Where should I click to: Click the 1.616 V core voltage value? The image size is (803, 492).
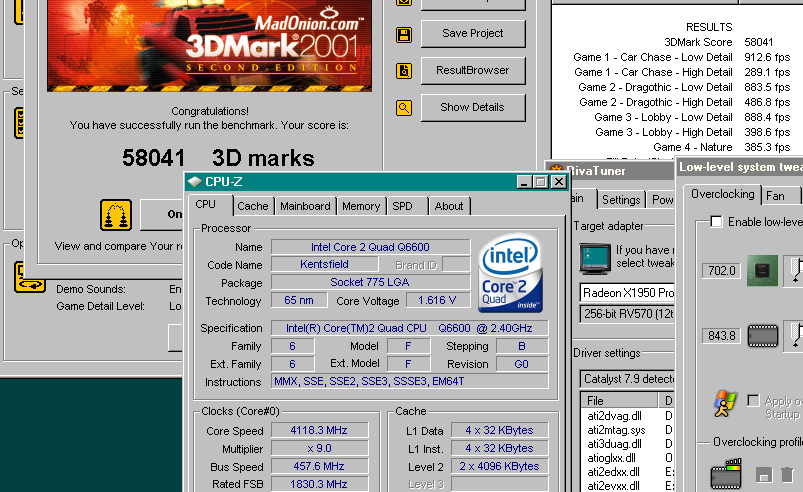coord(438,300)
